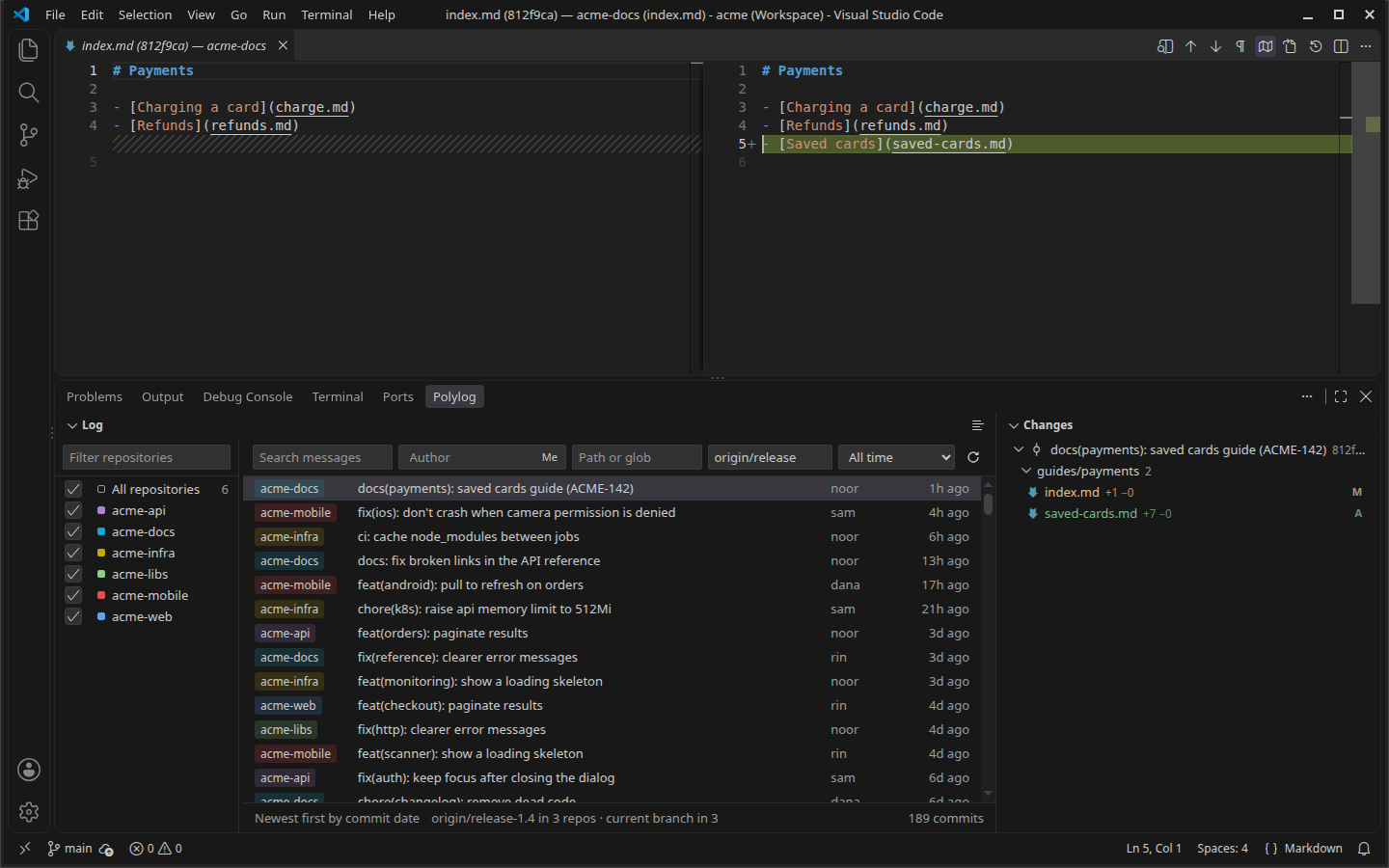
Task: Open the Extensions view
Action: (x=28, y=221)
